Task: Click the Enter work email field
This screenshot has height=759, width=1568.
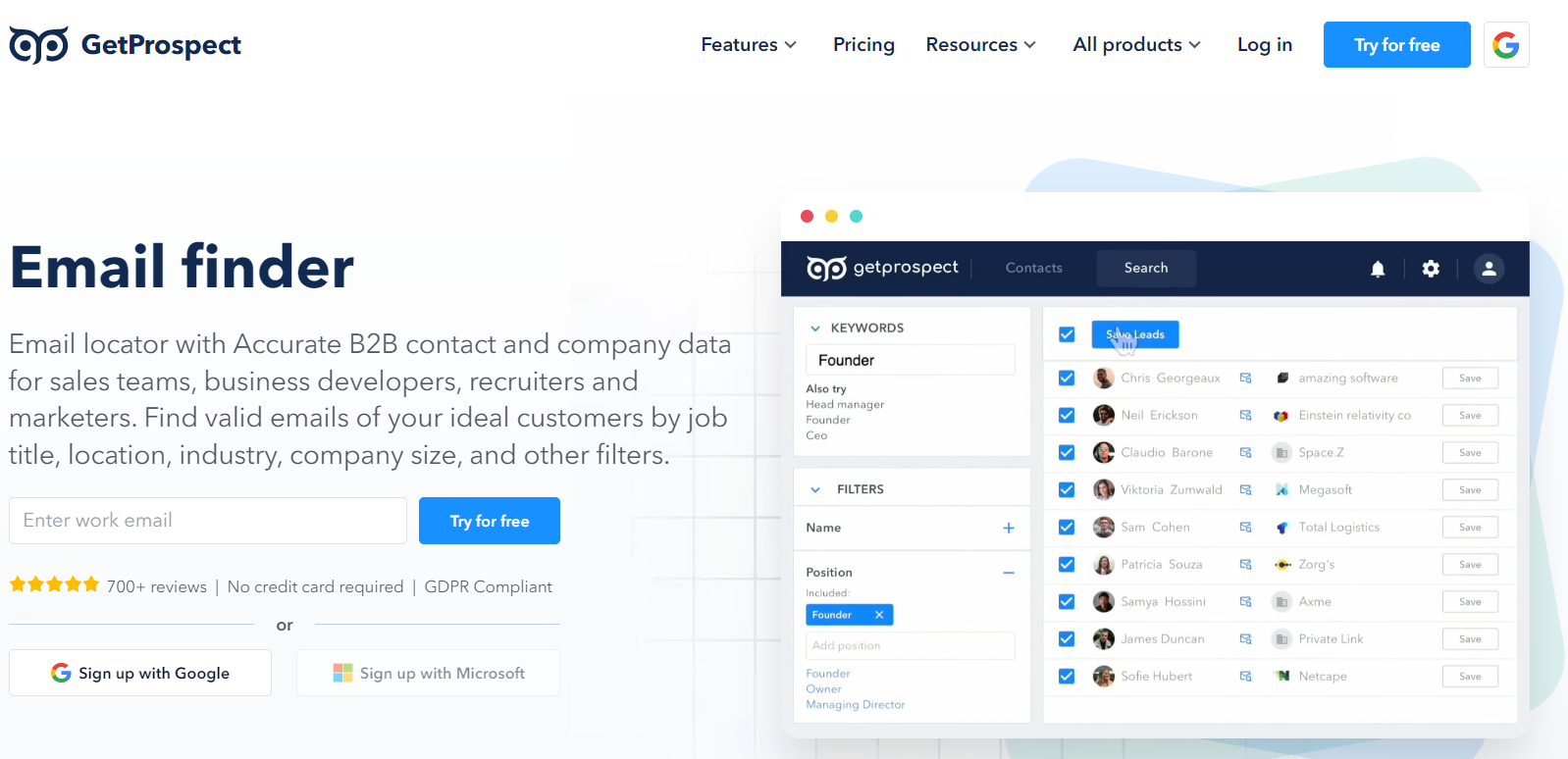Action: coord(208,521)
